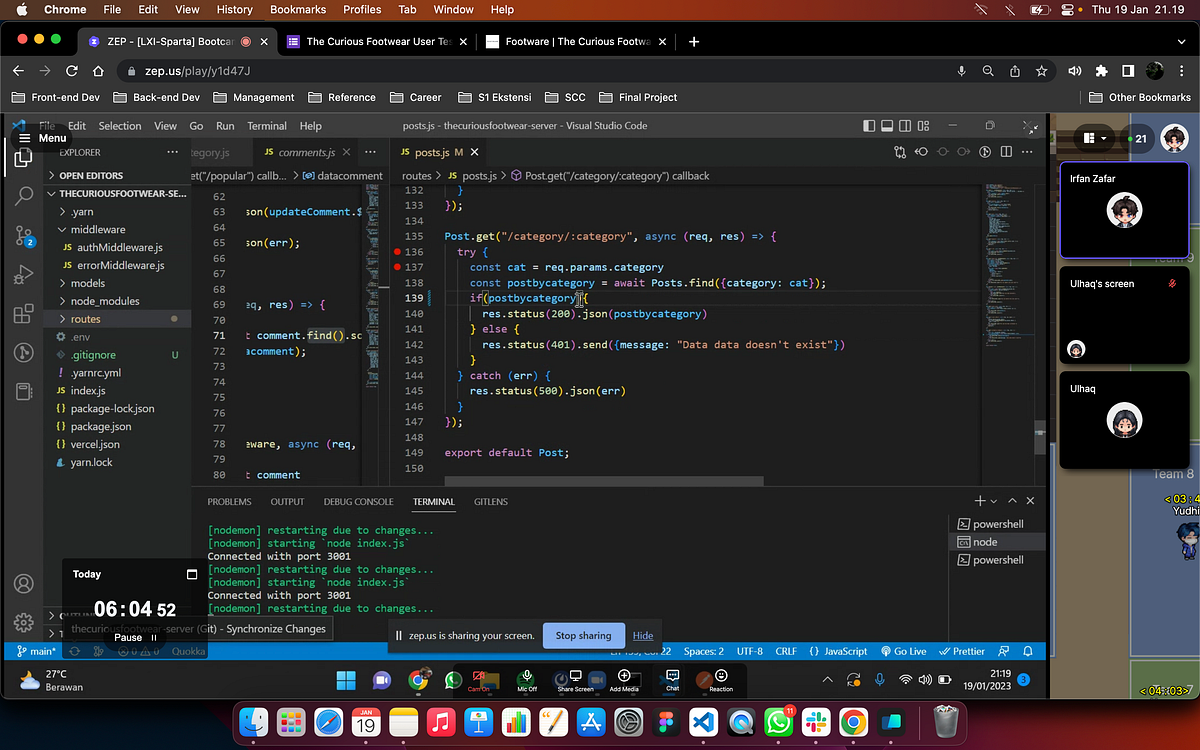Open the Terminal menu in VS Code
Viewport: 1200px width, 750px height.
click(266, 126)
